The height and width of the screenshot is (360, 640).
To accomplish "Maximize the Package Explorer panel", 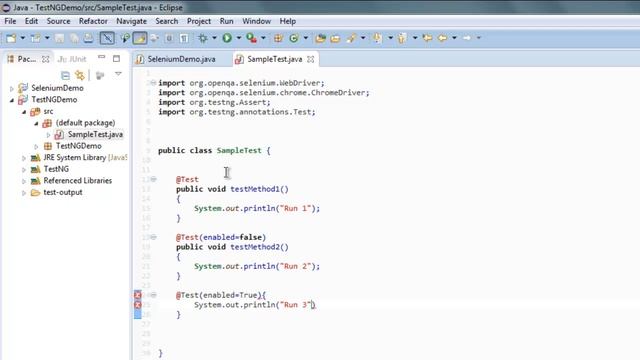I will coord(116,58).
